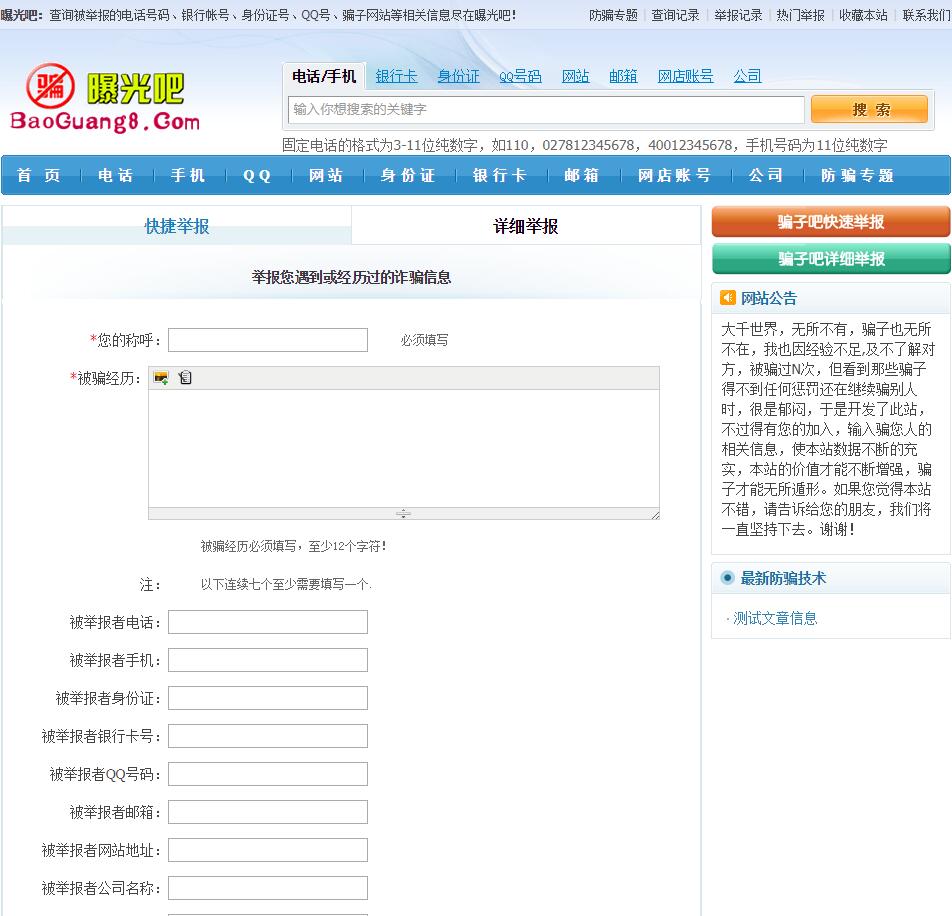Click the green 骗子吧详细举报 button

click(831, 259)
